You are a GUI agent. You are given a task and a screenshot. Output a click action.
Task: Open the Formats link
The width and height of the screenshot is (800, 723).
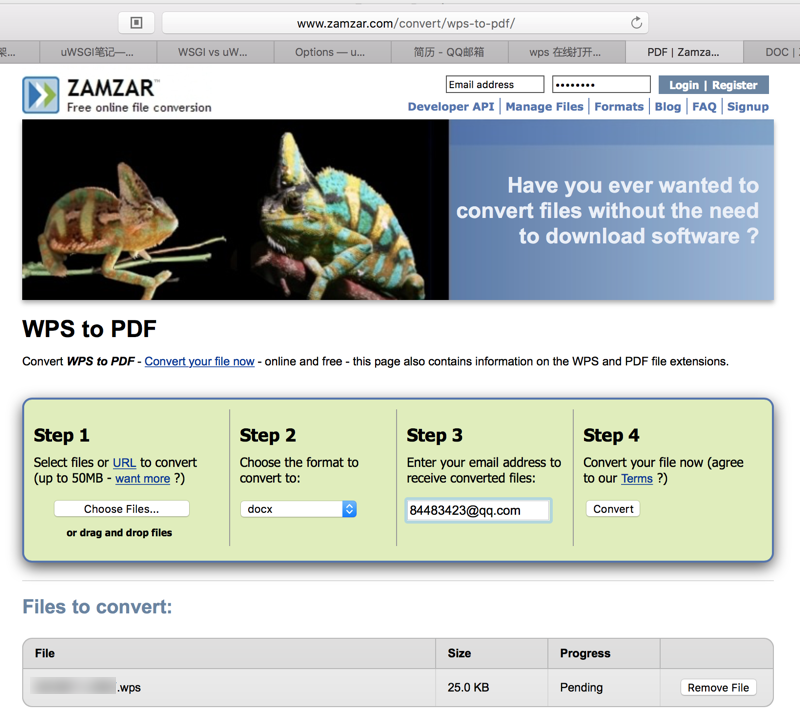(x=619, y=107)
